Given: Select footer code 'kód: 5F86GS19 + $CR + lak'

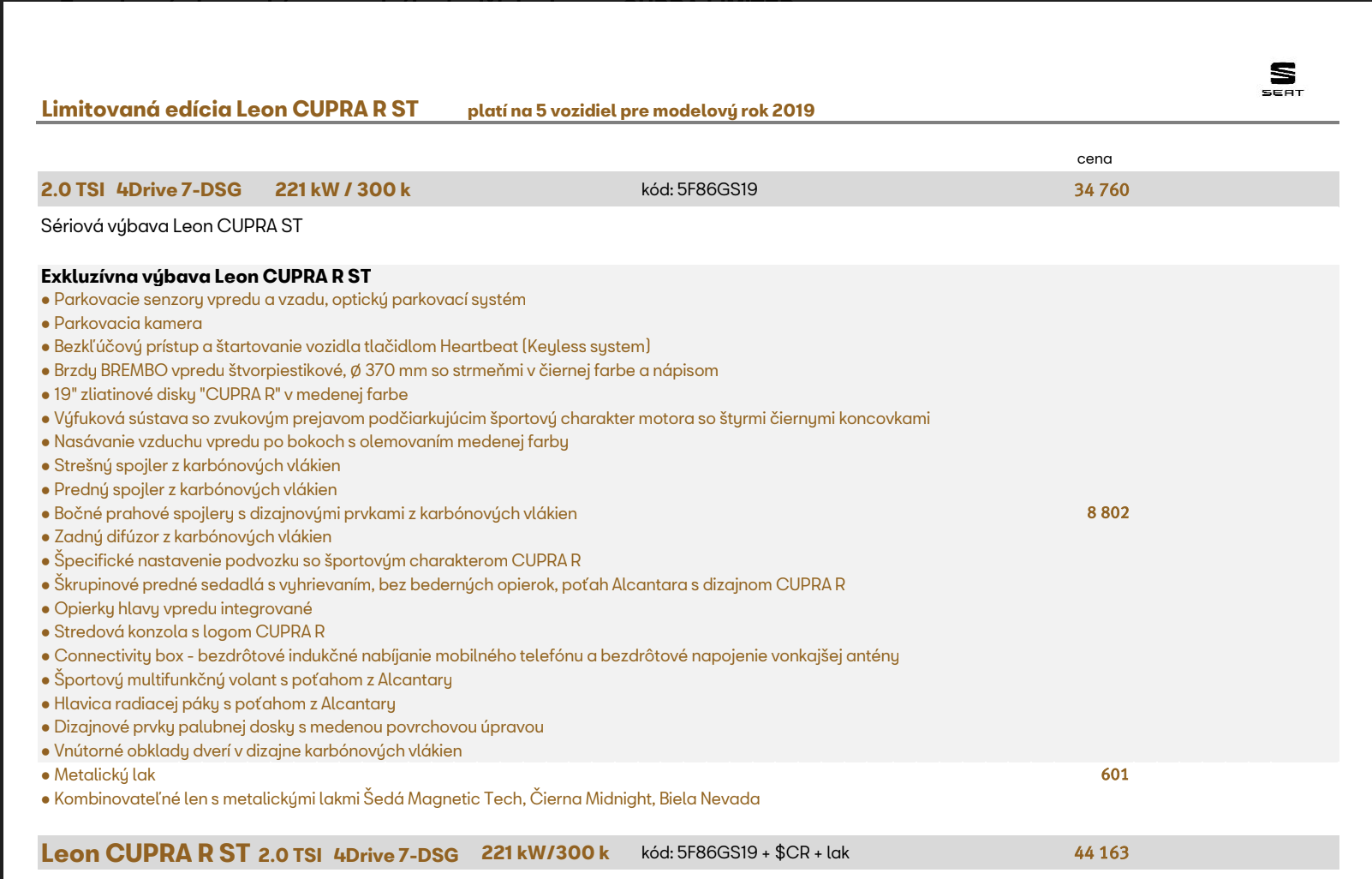Looking at the screenshot, I should click(745, 852).
